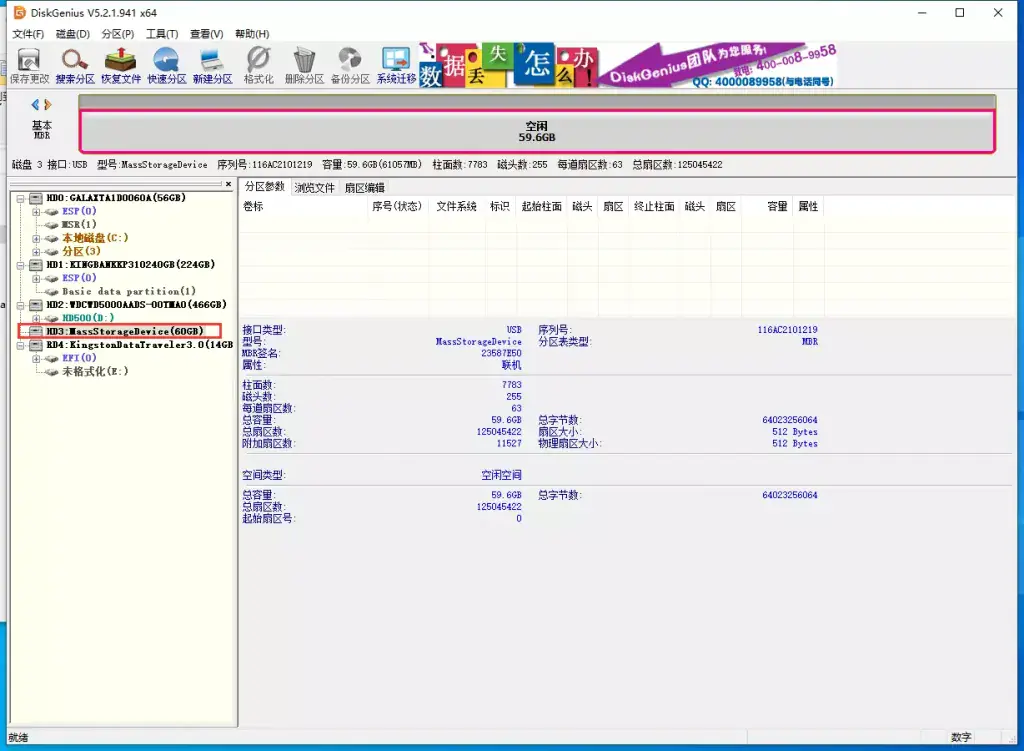Select 本地磁盘(C:) in the tree
1024x751 pixels.
pos(95,238)
